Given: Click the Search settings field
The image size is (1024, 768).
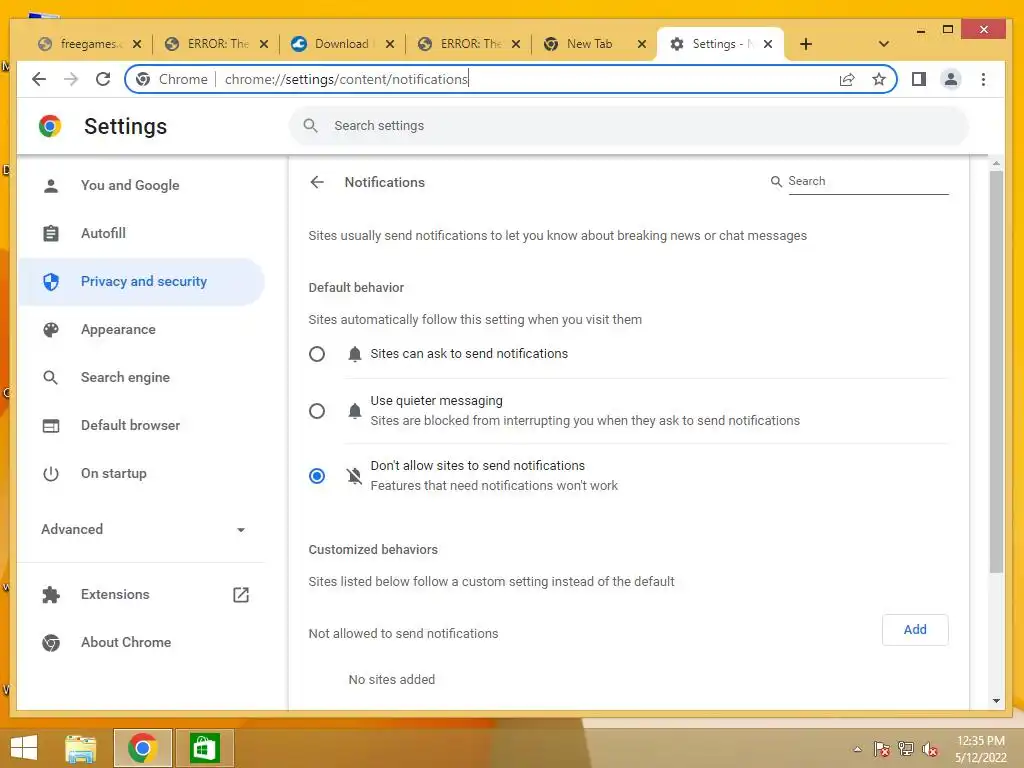Looking at the screenshot, I should [628, 125].
